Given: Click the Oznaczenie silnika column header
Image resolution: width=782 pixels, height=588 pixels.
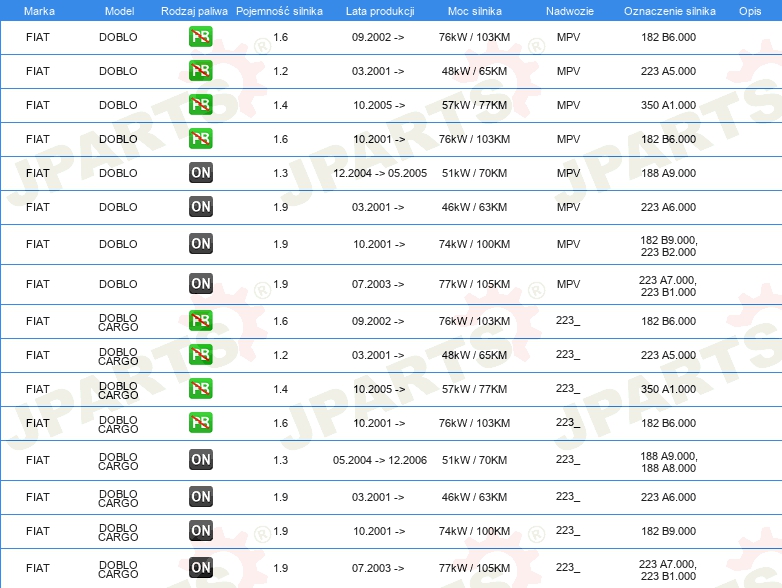Looking at the screenshot, I should click(669, 11).
